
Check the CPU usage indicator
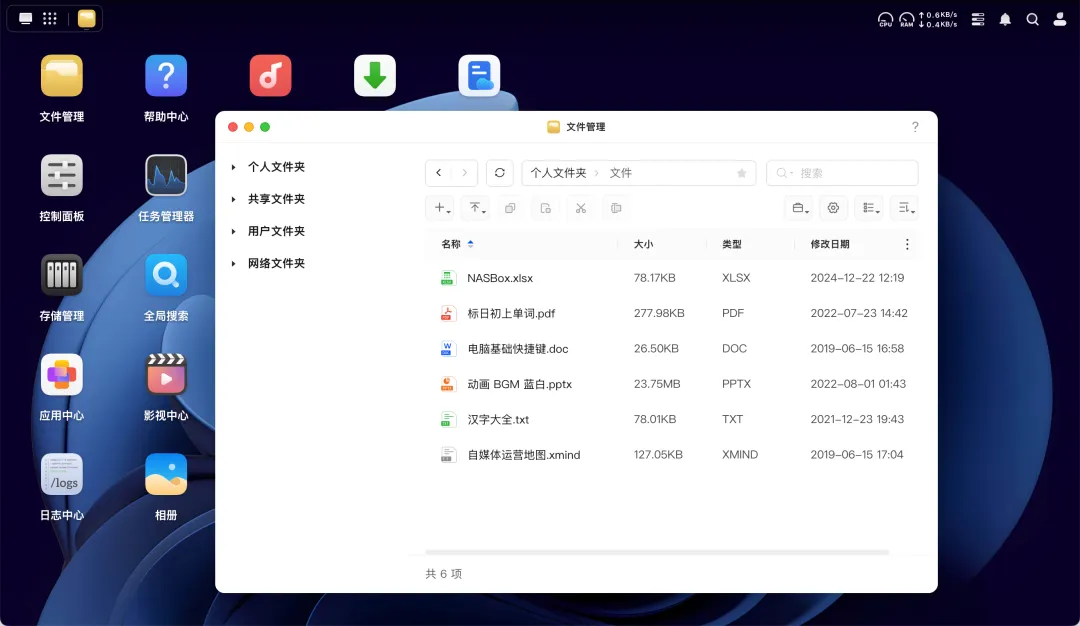885,19
